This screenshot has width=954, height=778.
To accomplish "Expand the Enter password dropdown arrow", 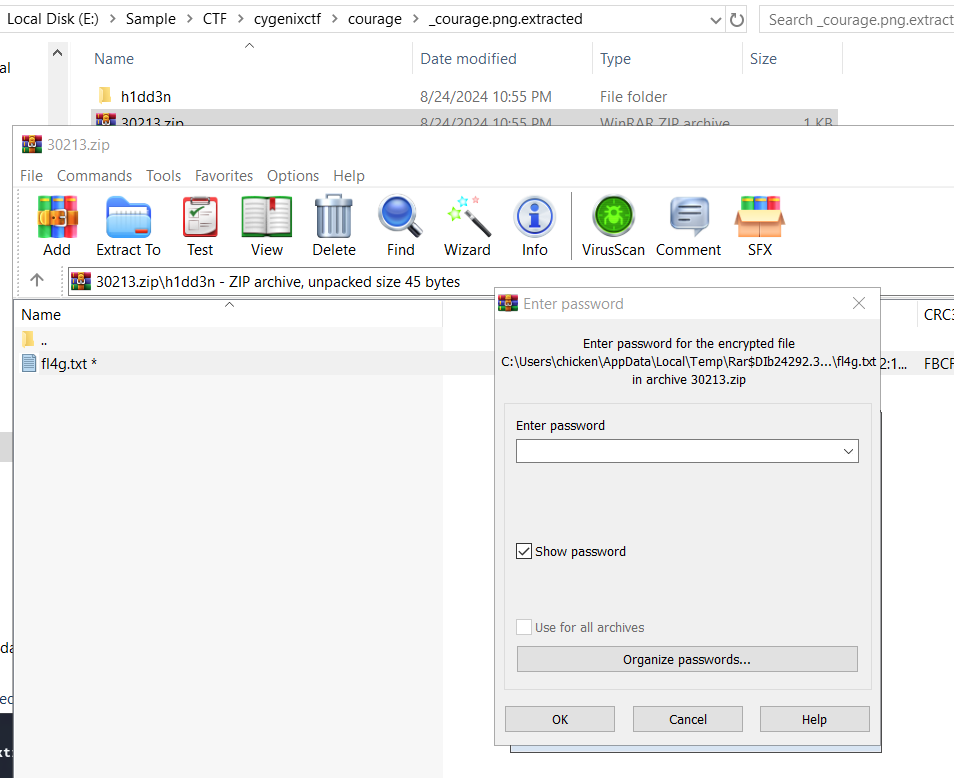I will point(848,452).
